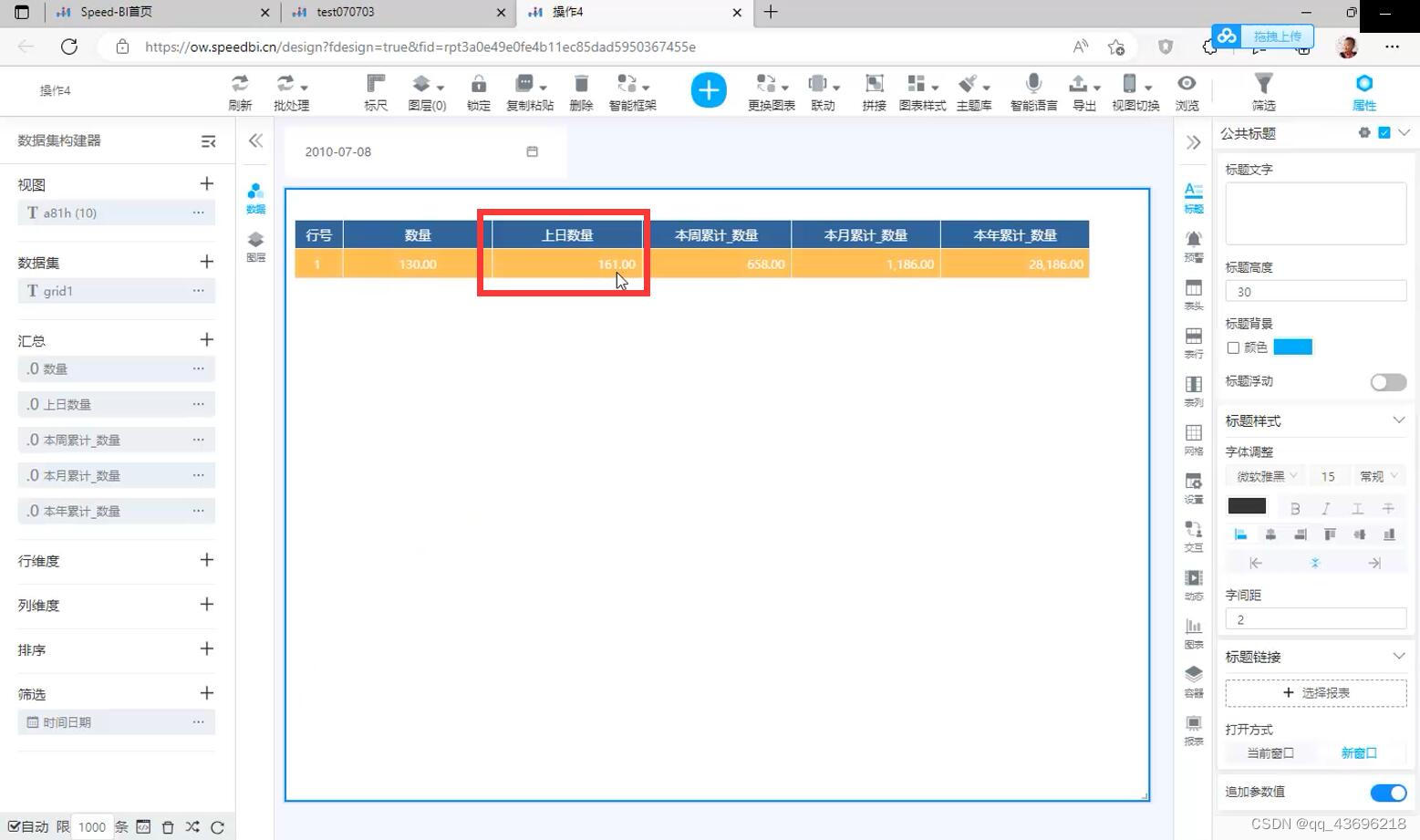This screenshot has width=1420, height=840.
Task: Select 新窗口 open mode
Action: (1359, 753)
